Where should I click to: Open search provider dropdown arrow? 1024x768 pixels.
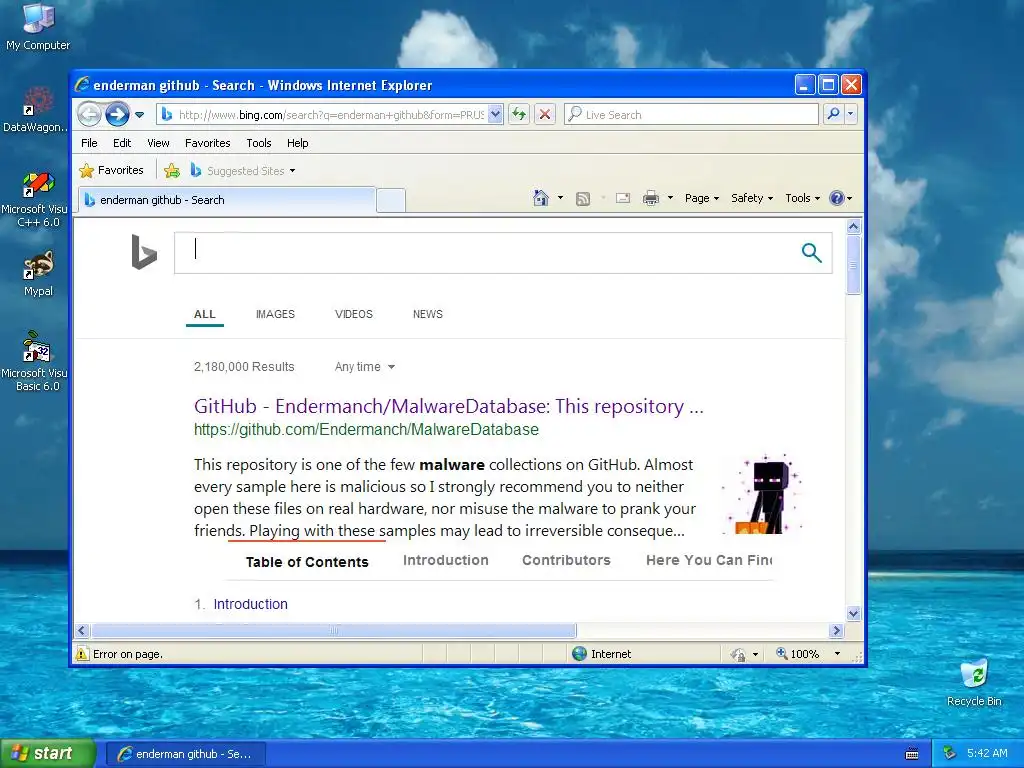(850, 114)
